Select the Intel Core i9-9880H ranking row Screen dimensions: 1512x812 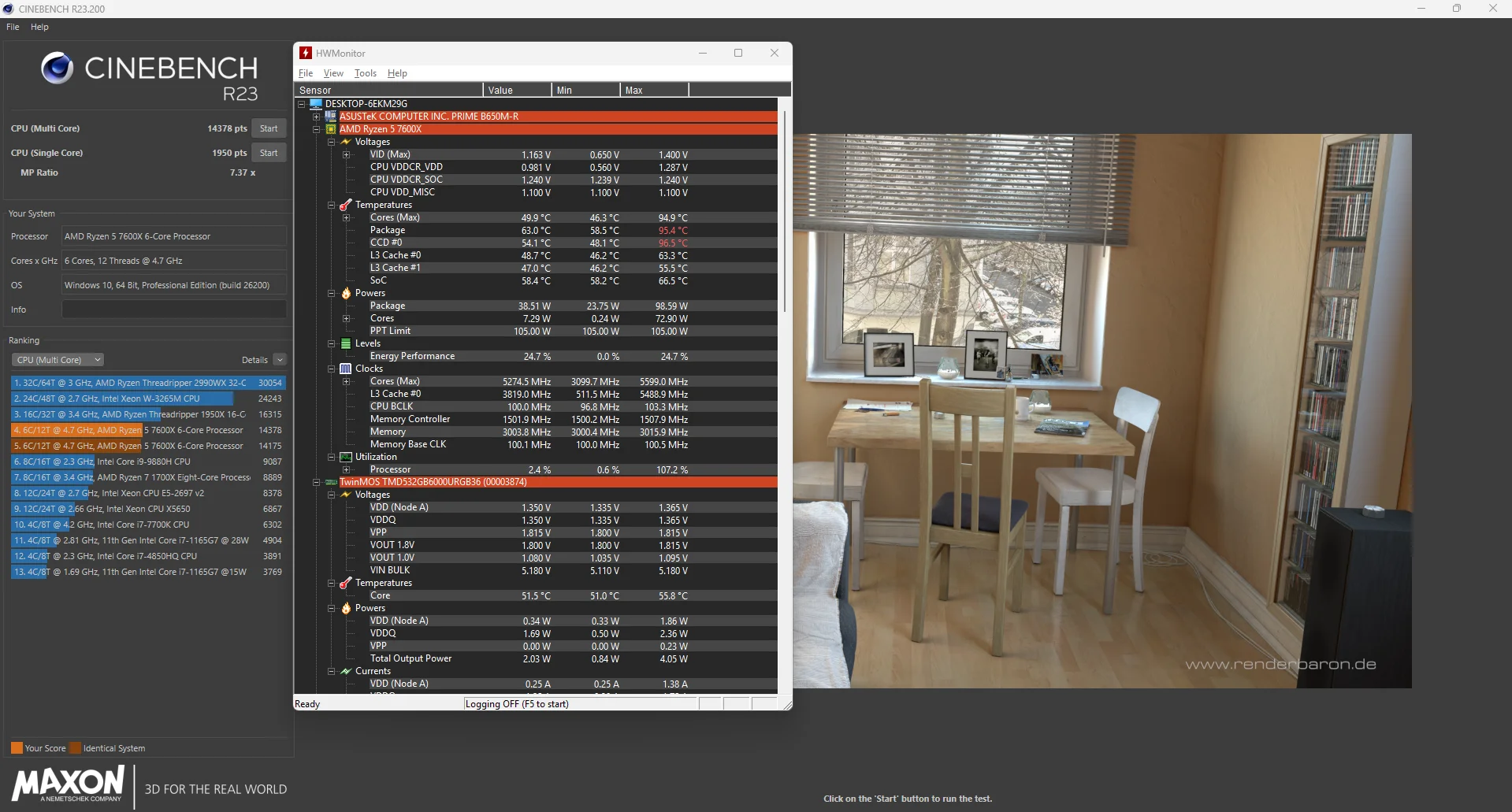click(x=148, y=462)
